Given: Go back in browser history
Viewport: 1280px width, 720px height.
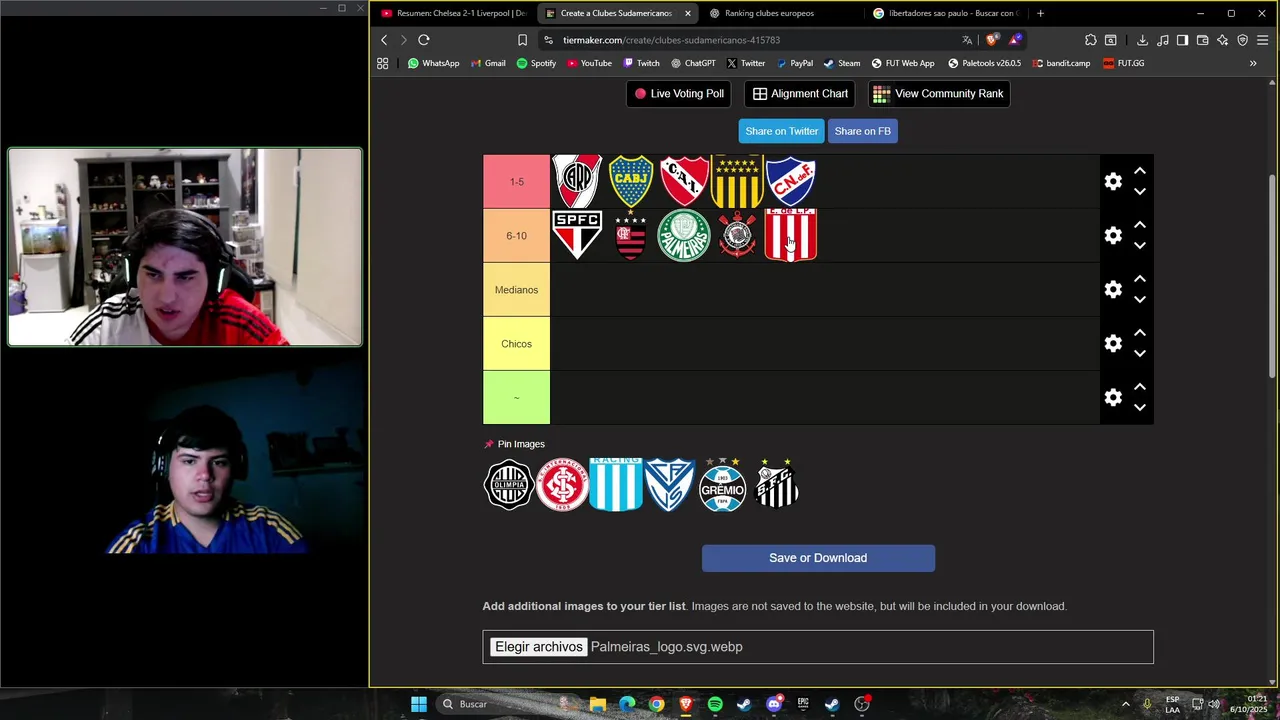Looking at the screenshot, I should pos(384,40).
